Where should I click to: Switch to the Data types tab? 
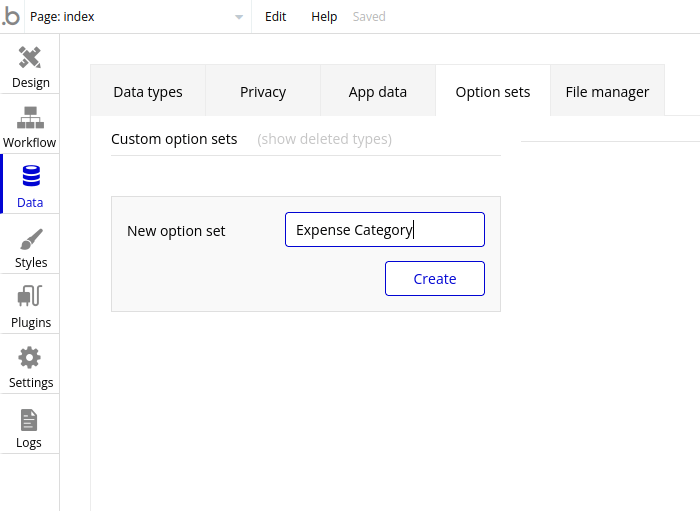point(148,91)
